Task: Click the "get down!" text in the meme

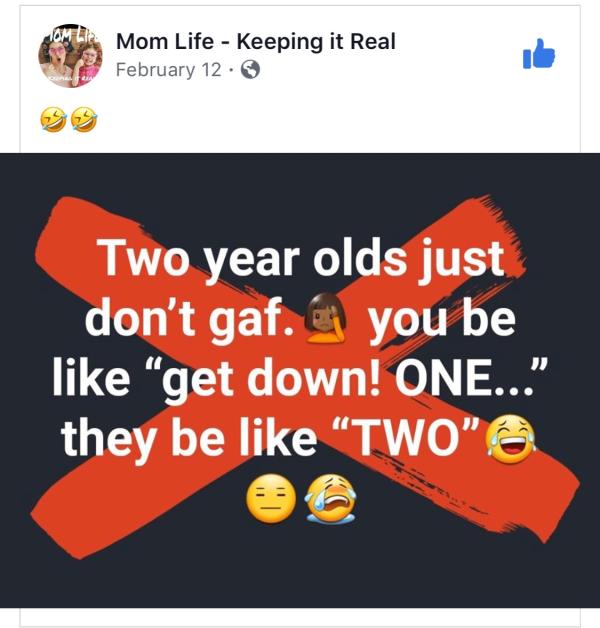Action: pos(272,380)
